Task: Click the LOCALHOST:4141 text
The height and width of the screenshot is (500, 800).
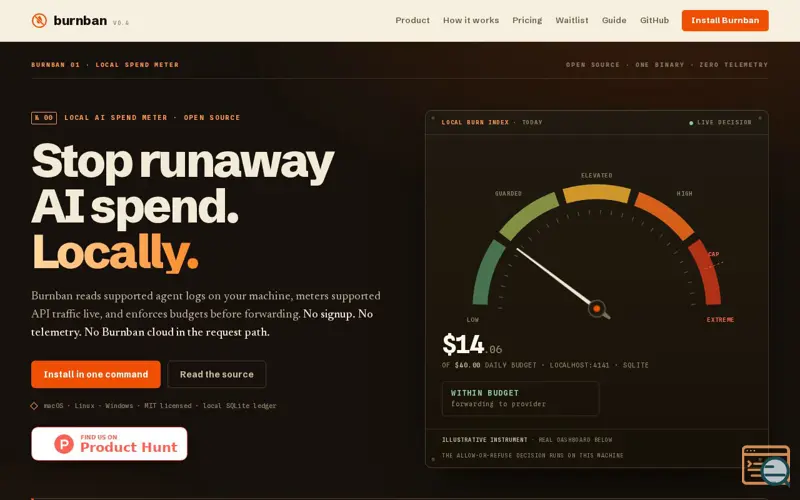Action: coord(579,365)
